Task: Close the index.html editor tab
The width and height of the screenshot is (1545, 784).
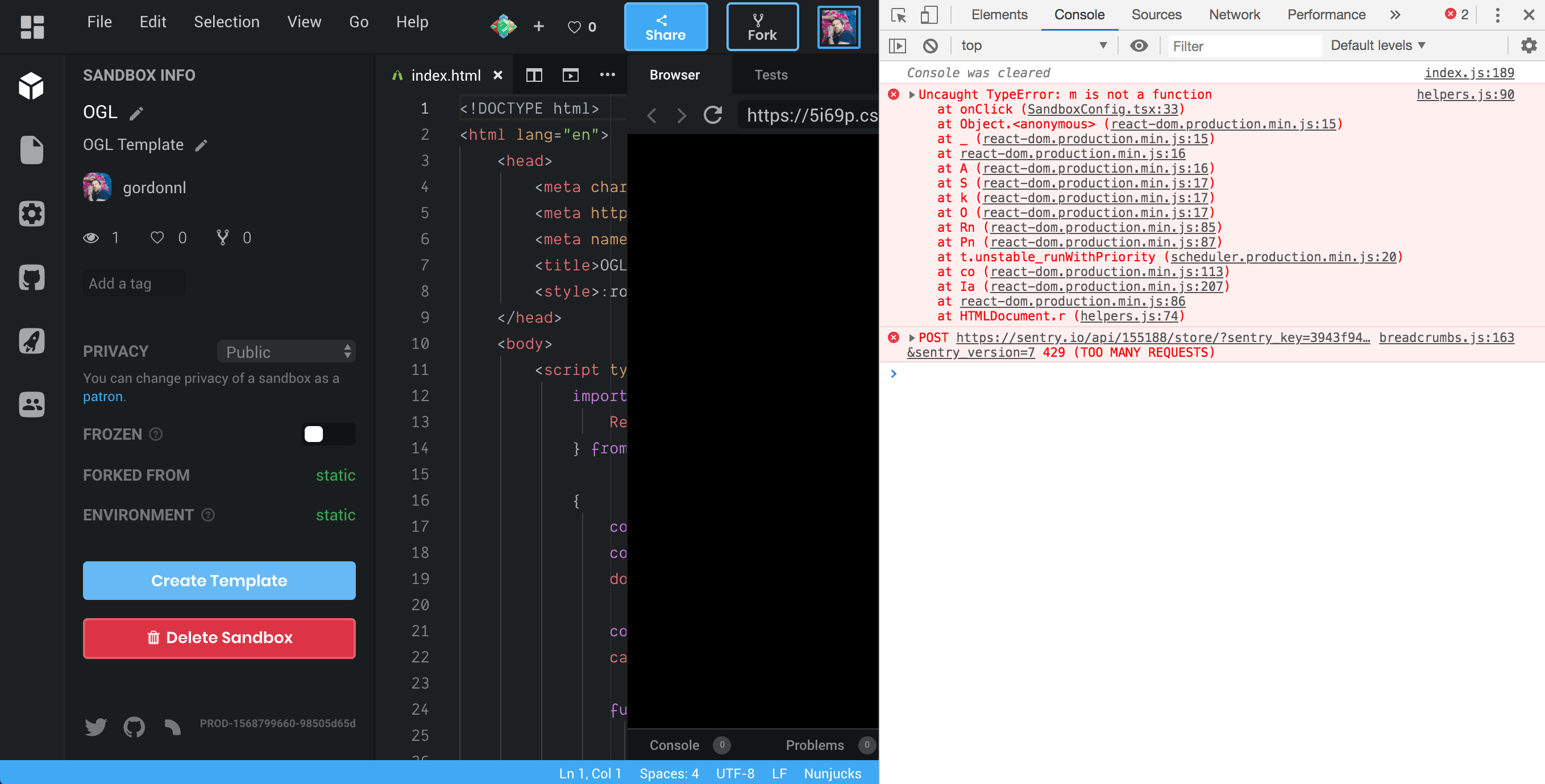Action: tap(497, 76)
